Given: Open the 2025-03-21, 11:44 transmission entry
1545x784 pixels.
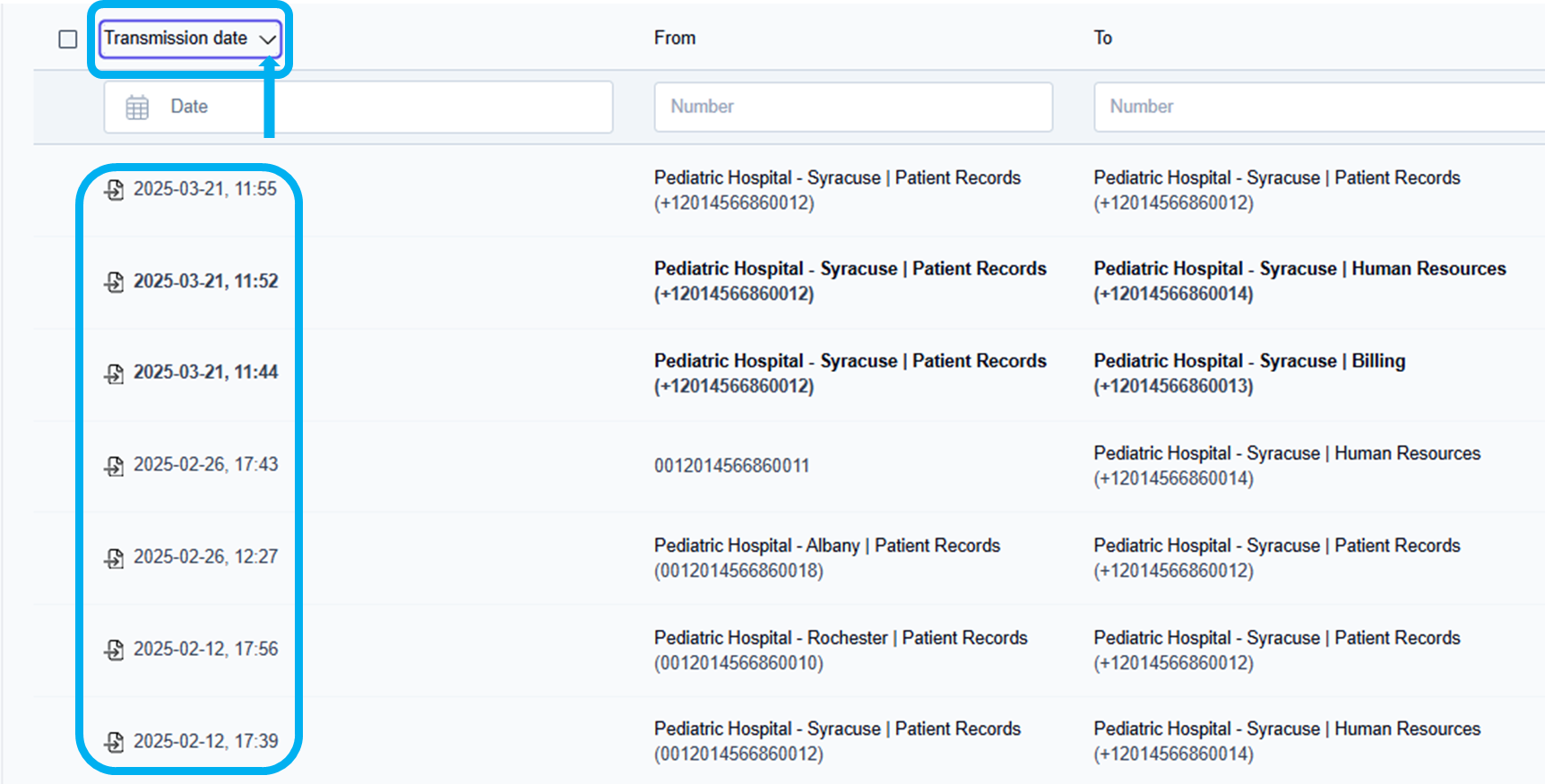Looking at the screenshot, I should pyautogui.click(x=206, y=373).
